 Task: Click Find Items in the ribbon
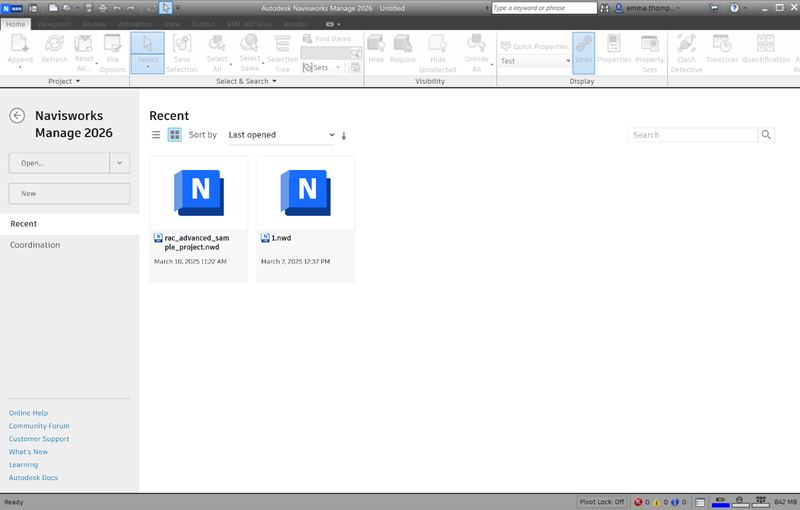pos(327,39)
